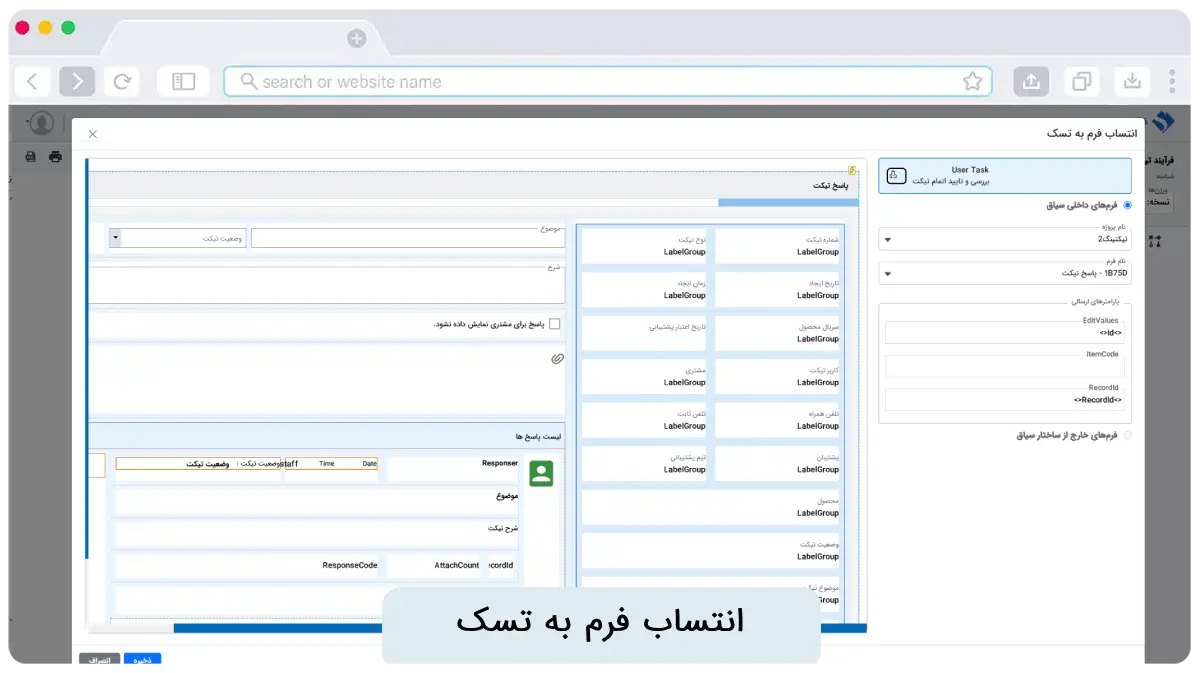This screenshot has width=1200, height=673.
Task: Go back with the browser back arrow
Action: coord(32,82)
